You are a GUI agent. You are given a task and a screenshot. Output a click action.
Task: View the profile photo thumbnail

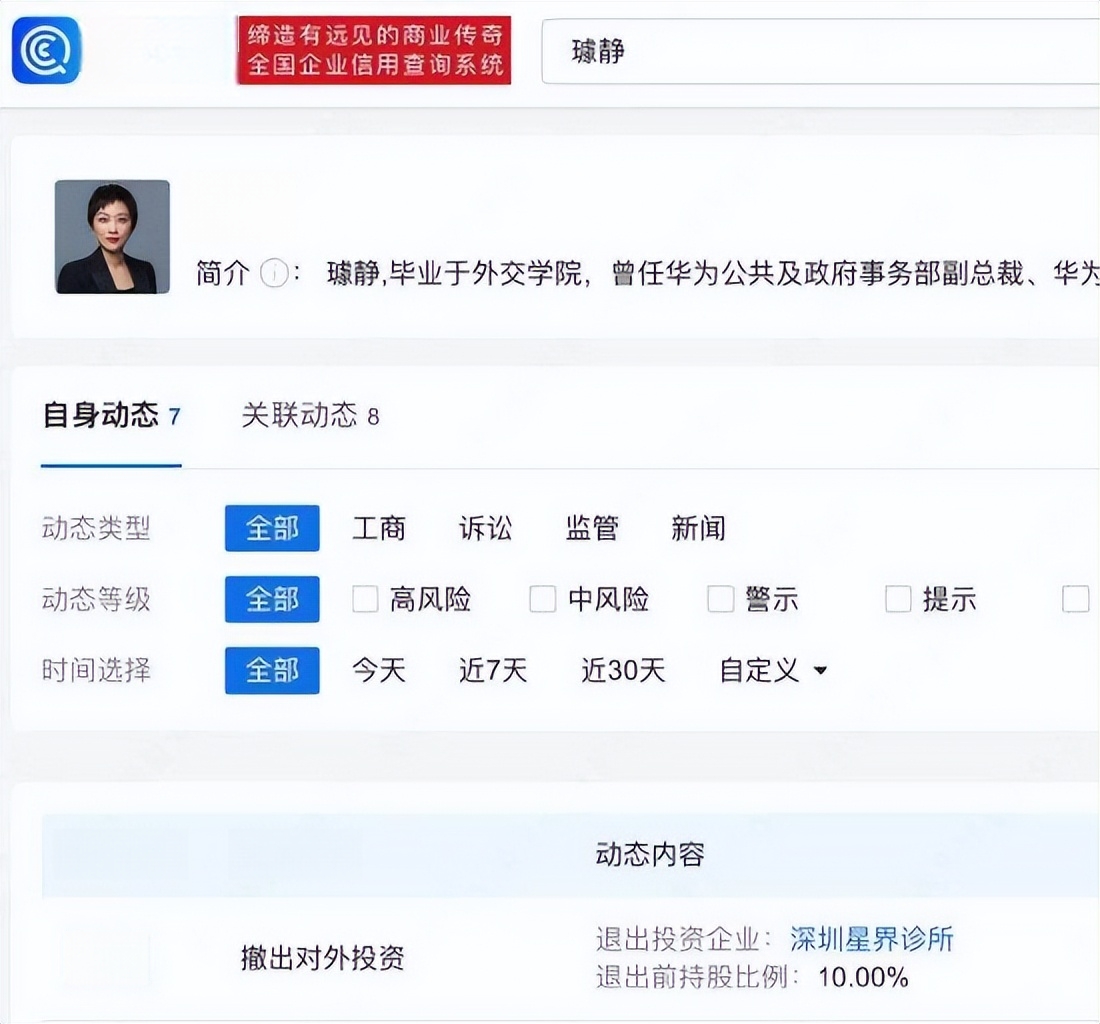112,236
